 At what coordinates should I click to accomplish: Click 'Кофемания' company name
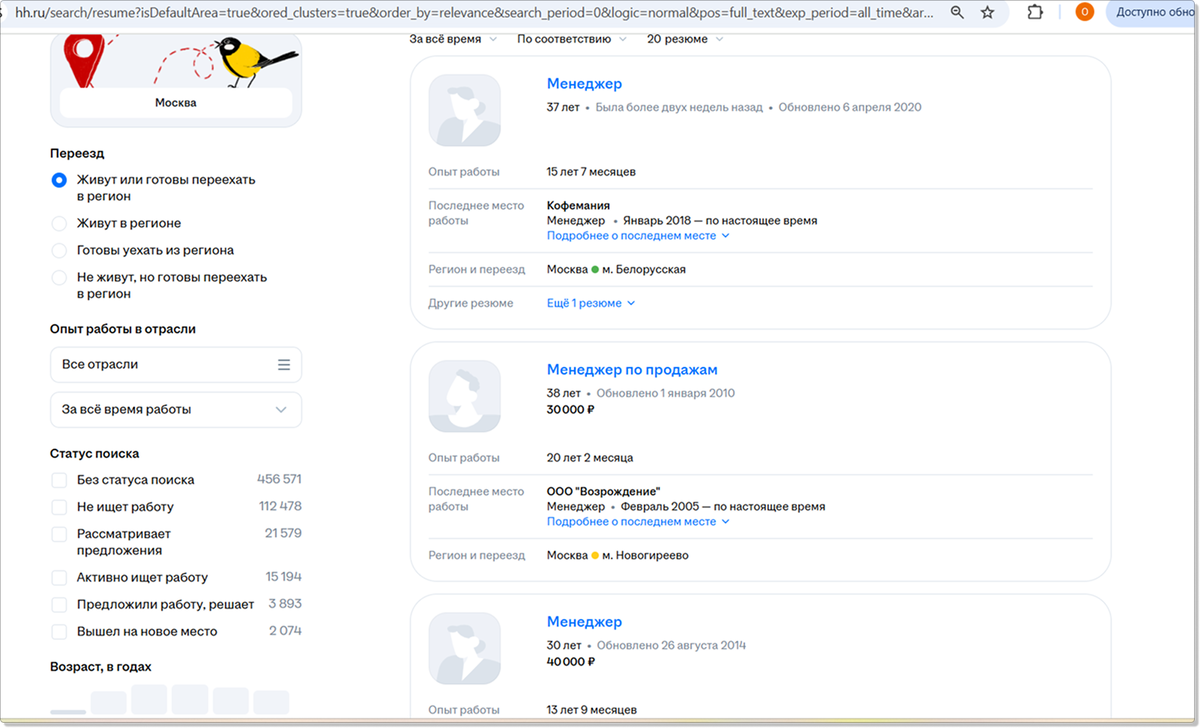[x=578, y=206]
